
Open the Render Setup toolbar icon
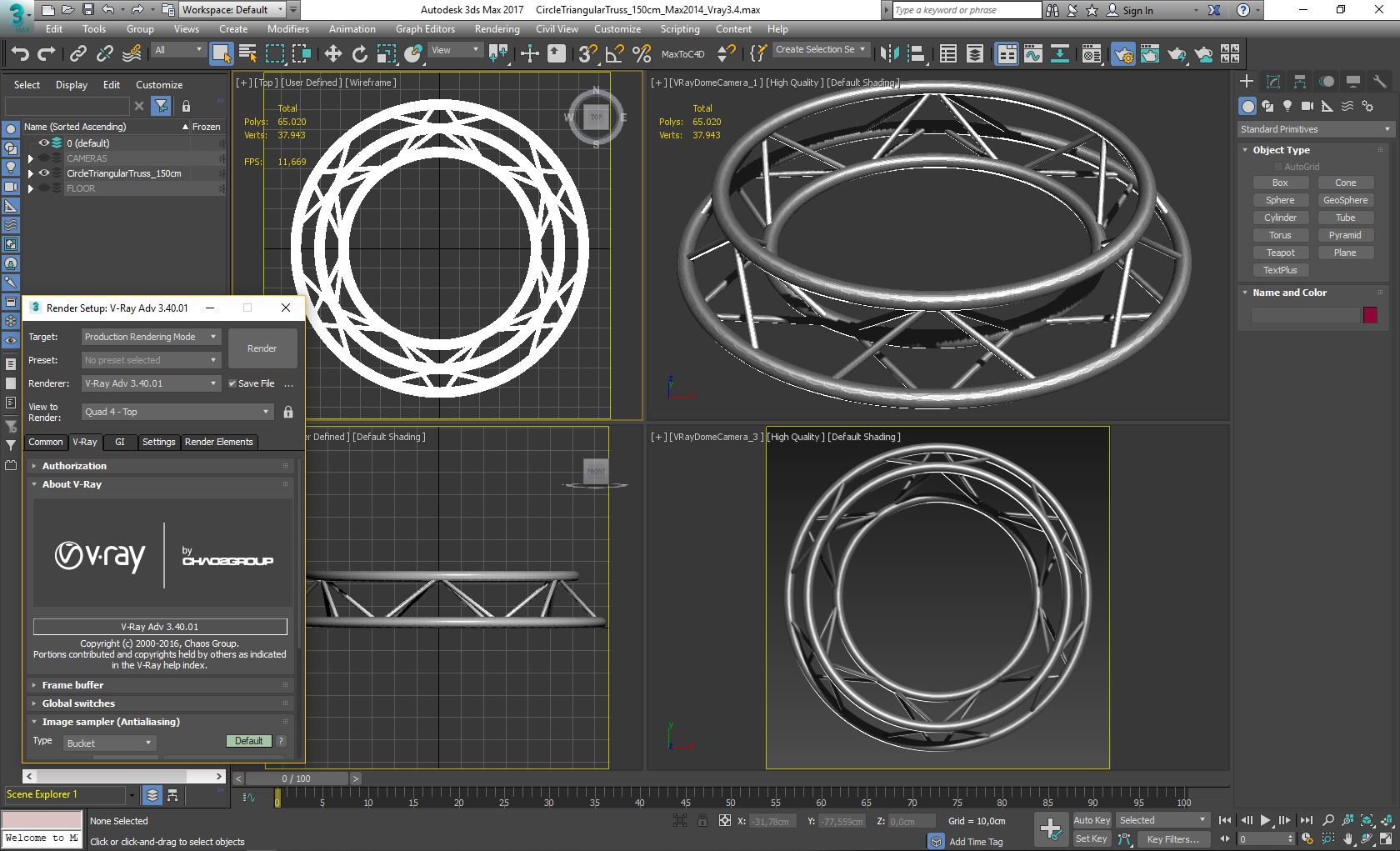point(1122,54)
